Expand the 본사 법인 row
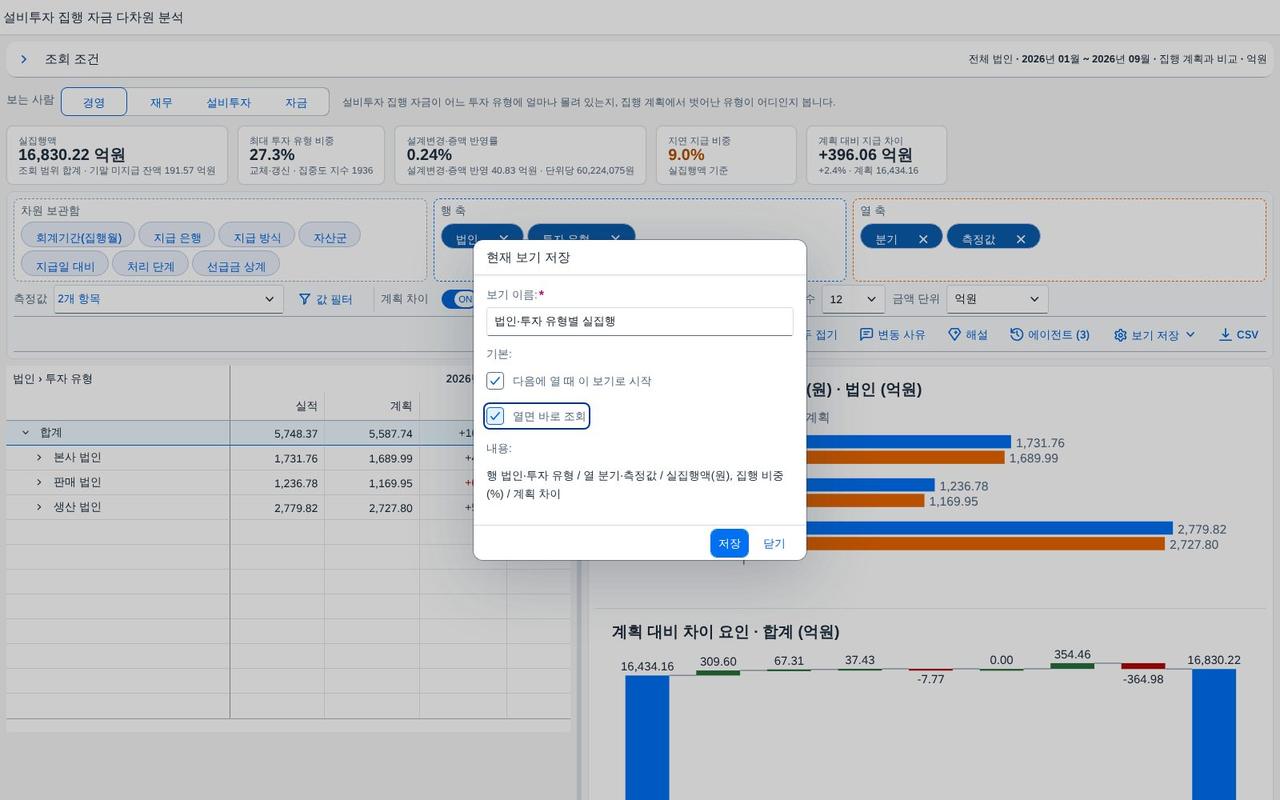1280x800 pixels. click(x=39, y=457)
